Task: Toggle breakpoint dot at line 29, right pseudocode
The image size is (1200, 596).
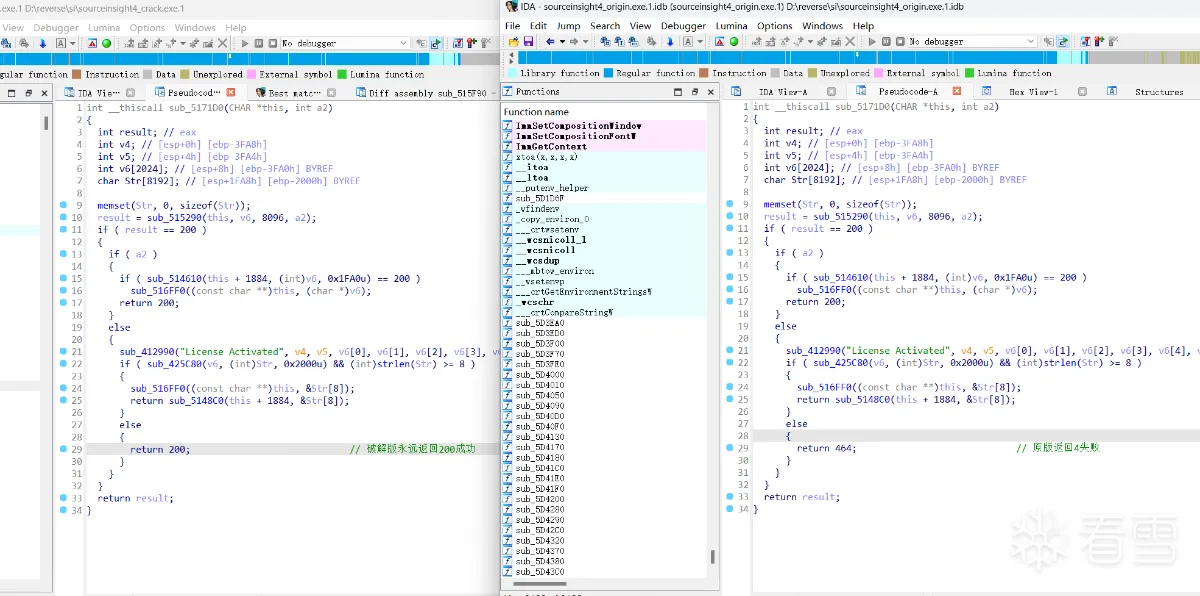Action: click(x=728, y=448)
